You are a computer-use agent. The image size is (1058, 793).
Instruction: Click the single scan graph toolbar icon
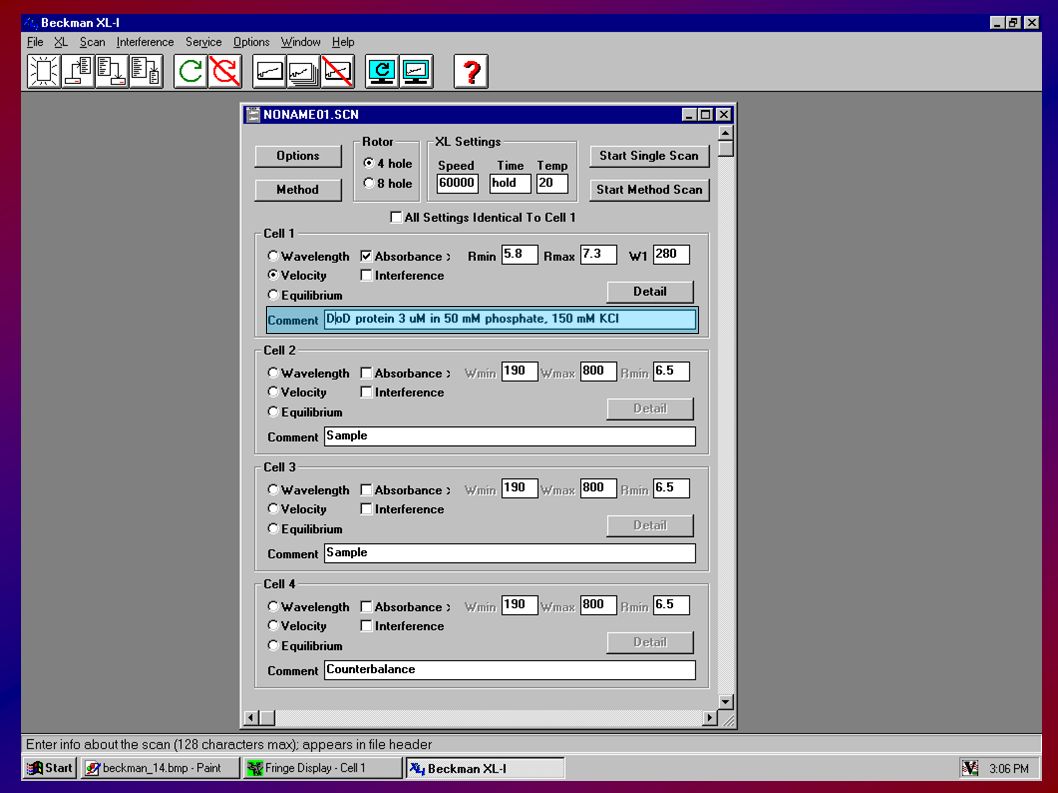pos(269,71)
